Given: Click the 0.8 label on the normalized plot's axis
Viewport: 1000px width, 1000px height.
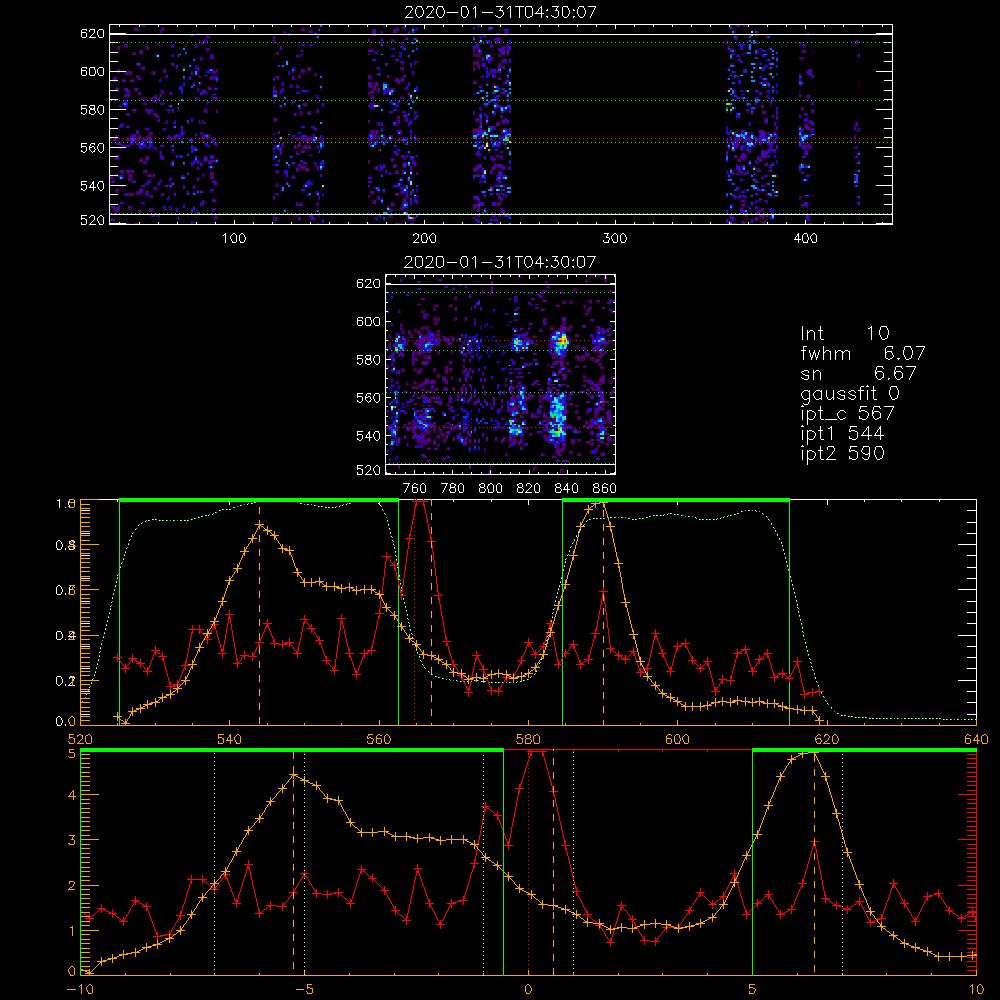Looking at the screenshot, I should (66, 545).
